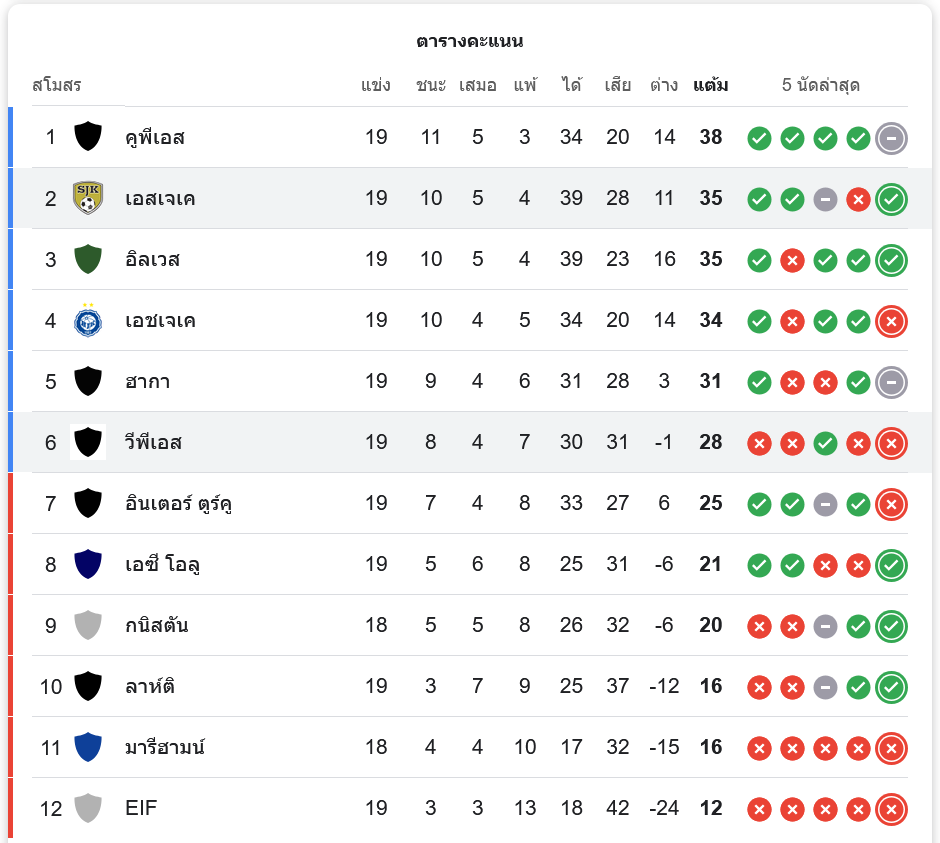Click the HJK blue crest icon
This screenshot has height=843, width=940.
click(88, 320)
